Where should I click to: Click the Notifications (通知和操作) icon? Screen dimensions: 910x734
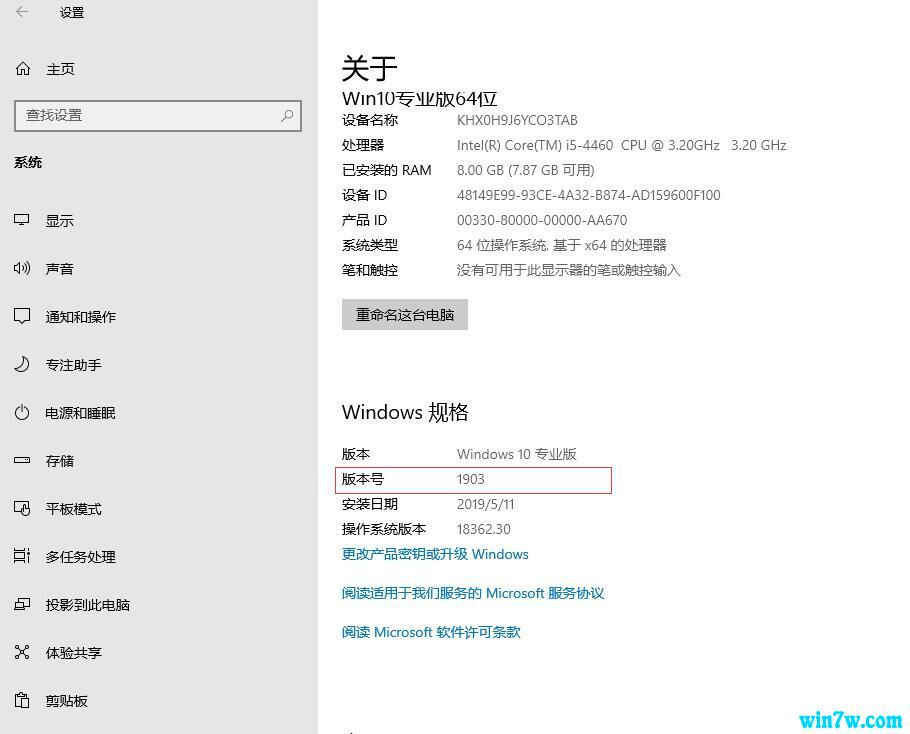point(22,317)
